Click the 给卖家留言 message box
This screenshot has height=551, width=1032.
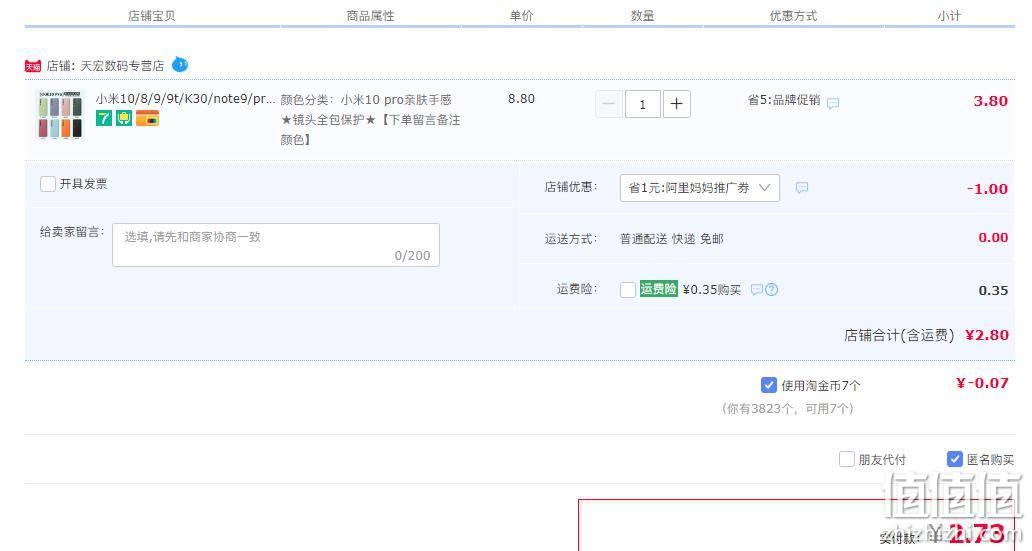pyautogui.click(x=276, y=245)
